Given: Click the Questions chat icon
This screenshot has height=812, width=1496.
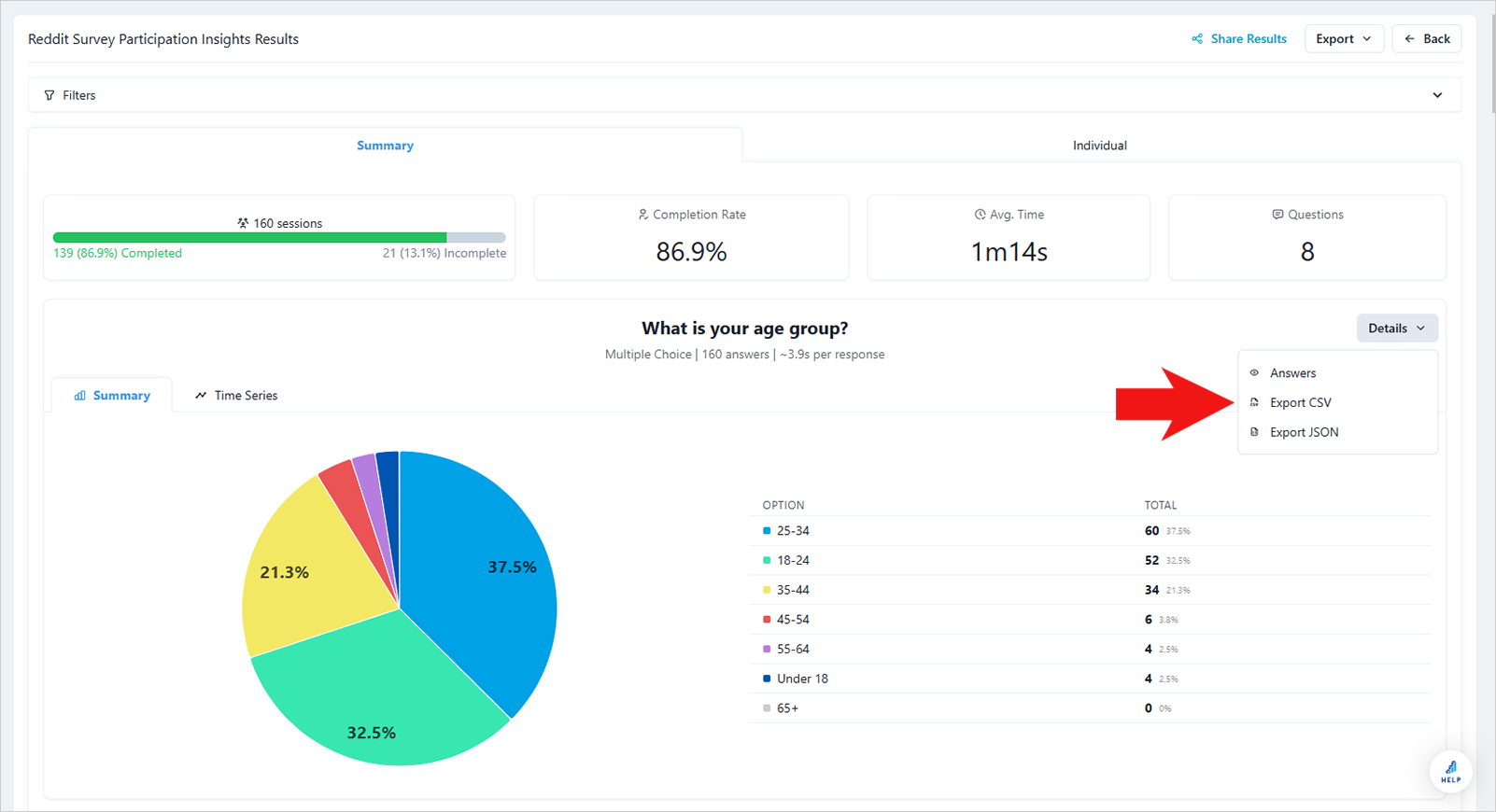Looking at the screenshot, I should pos(1277,215).
